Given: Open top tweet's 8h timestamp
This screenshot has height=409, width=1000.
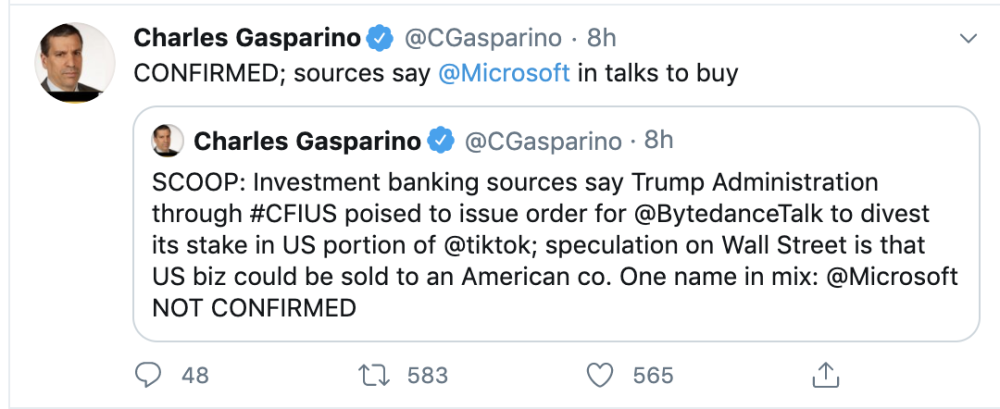Looking at the screenshot, I should click(x=601, y=39).
